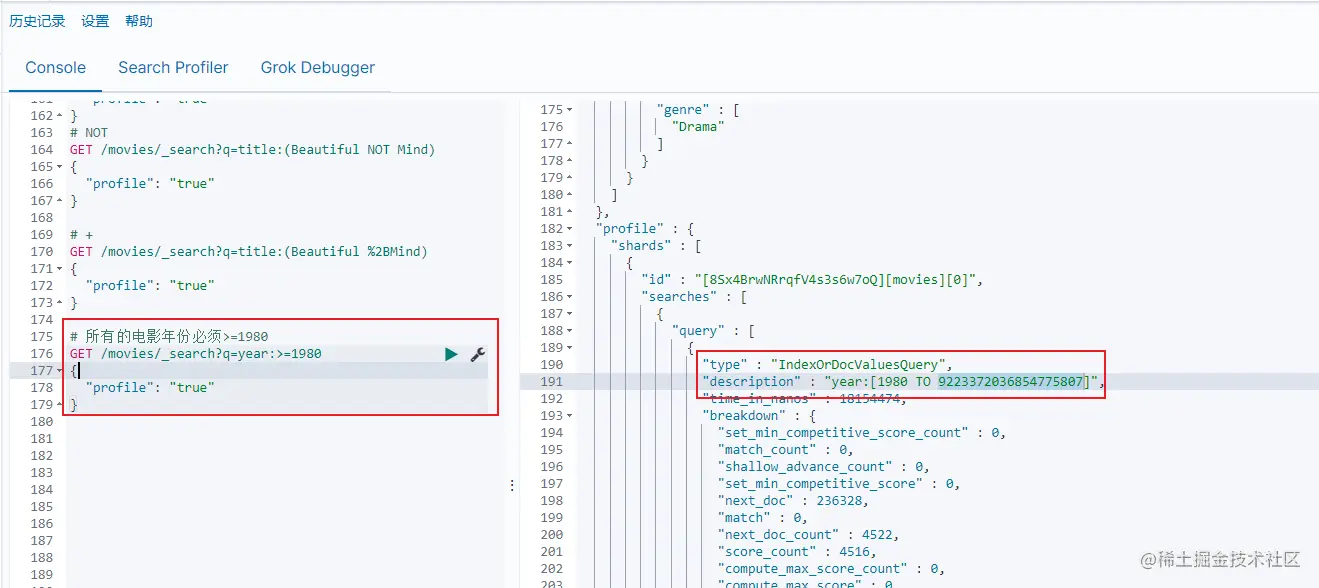Open the wrench options menu for request
The image size is (1319, 588).
477,354
